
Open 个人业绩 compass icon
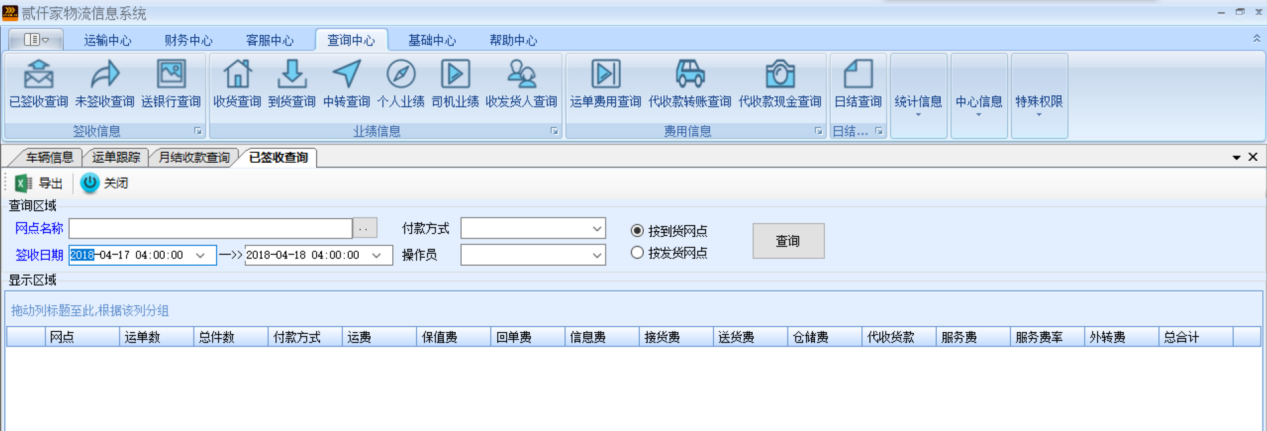click(401, 75)
